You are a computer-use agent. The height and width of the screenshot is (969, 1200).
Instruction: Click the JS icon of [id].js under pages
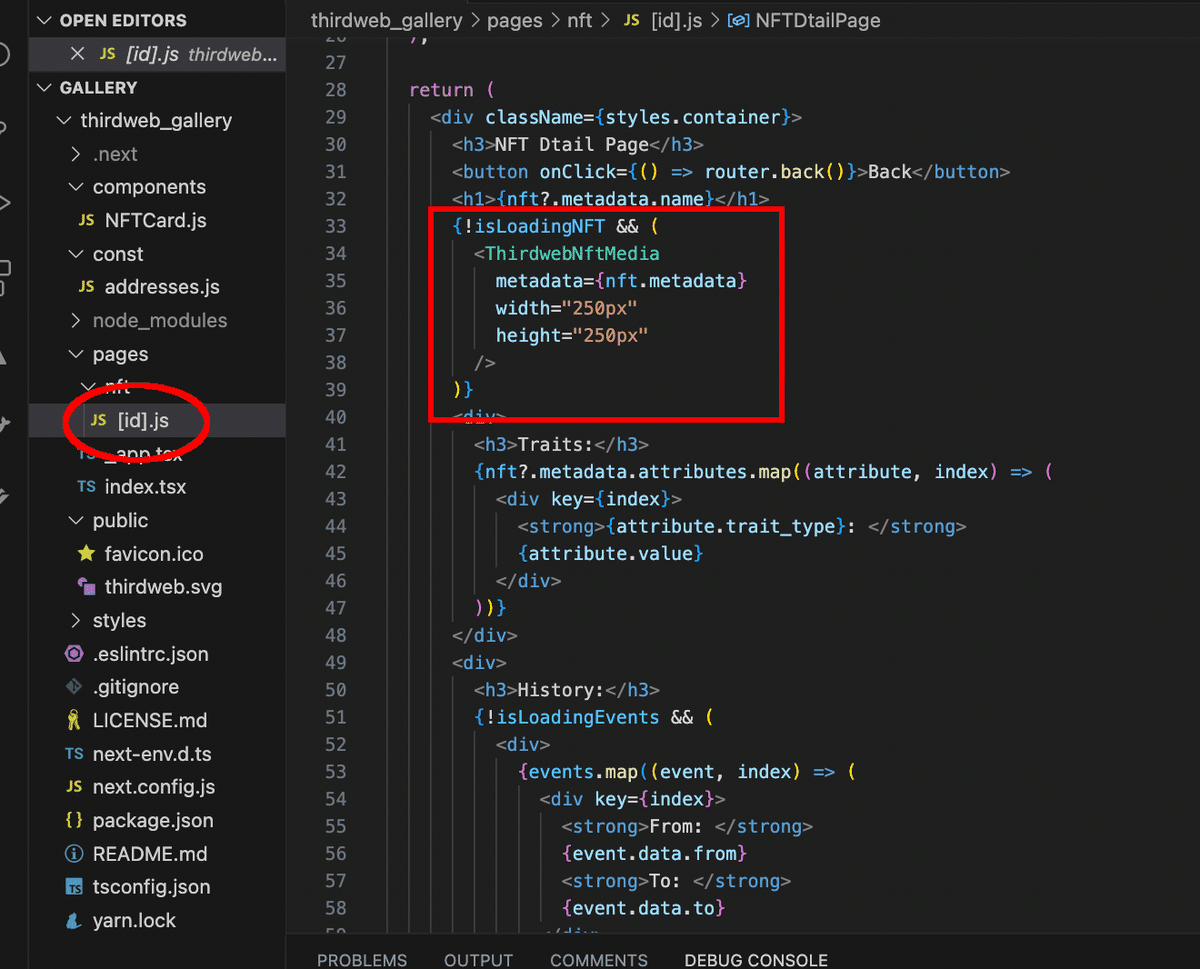coord(98,421)
